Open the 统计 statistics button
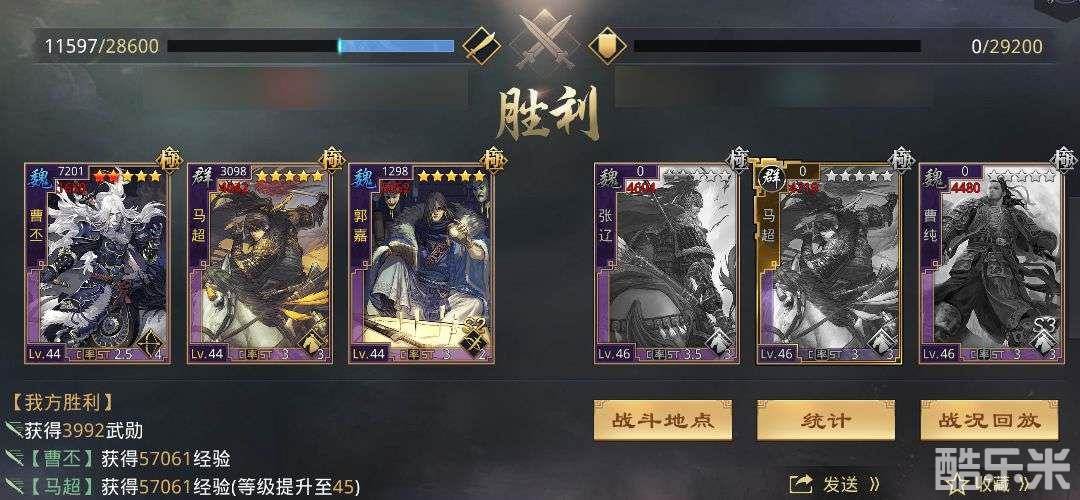 (826, 420)
